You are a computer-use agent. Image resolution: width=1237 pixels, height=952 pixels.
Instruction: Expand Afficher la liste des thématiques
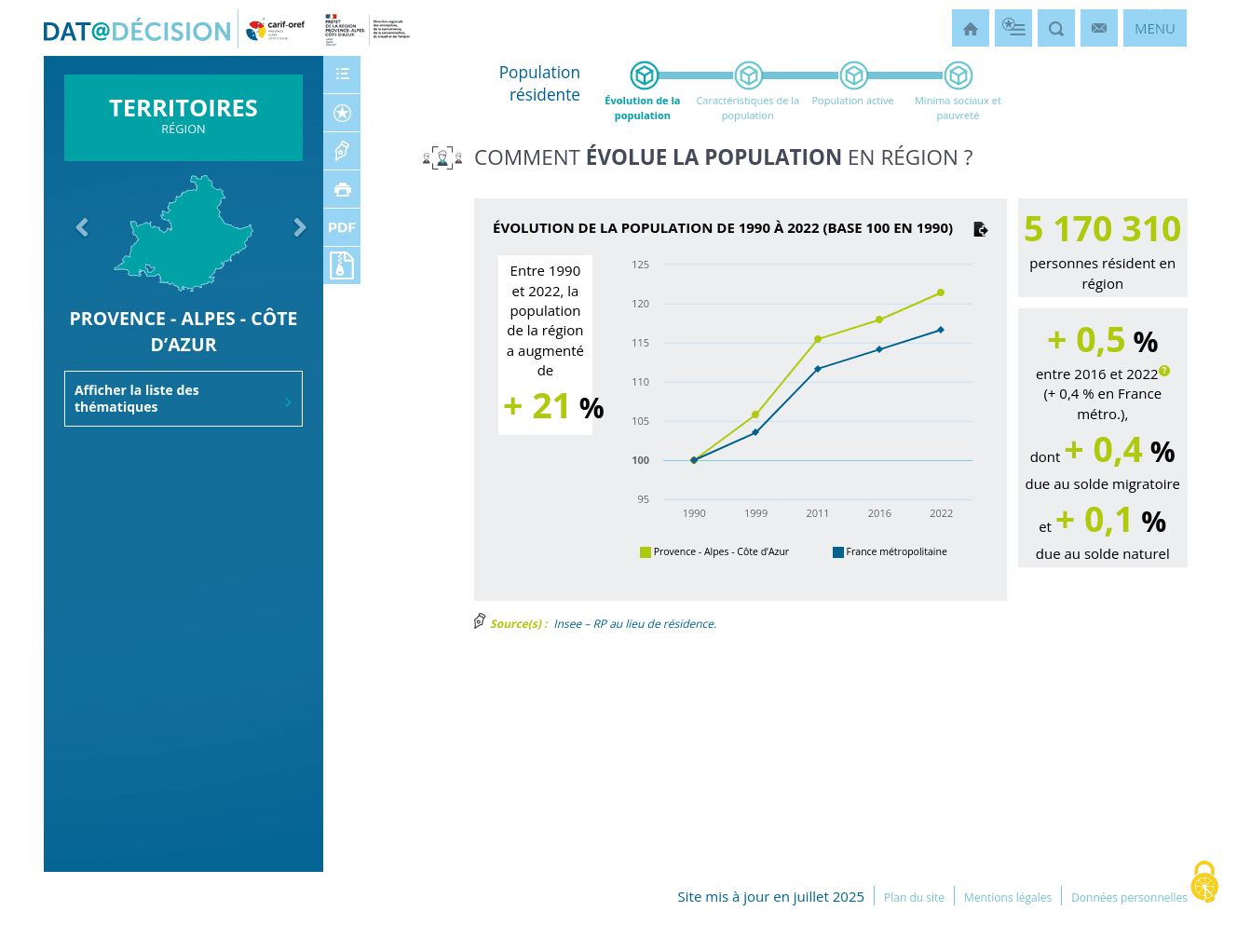point(184,399)
